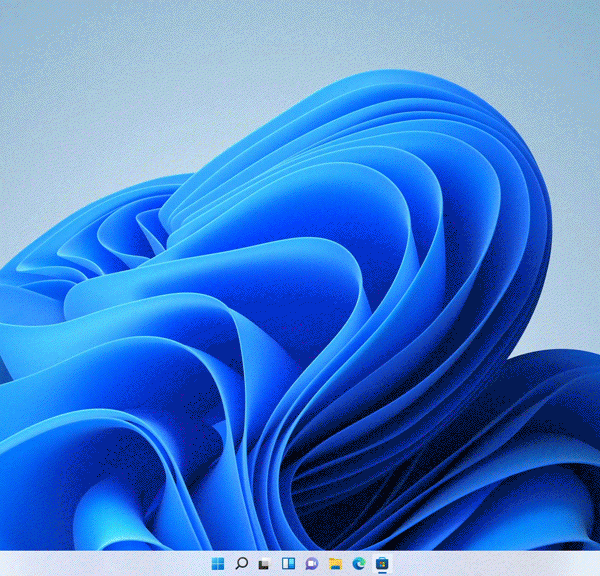
Task: Launch Teams Chat from the taskbar
Action: click(311, 564)
